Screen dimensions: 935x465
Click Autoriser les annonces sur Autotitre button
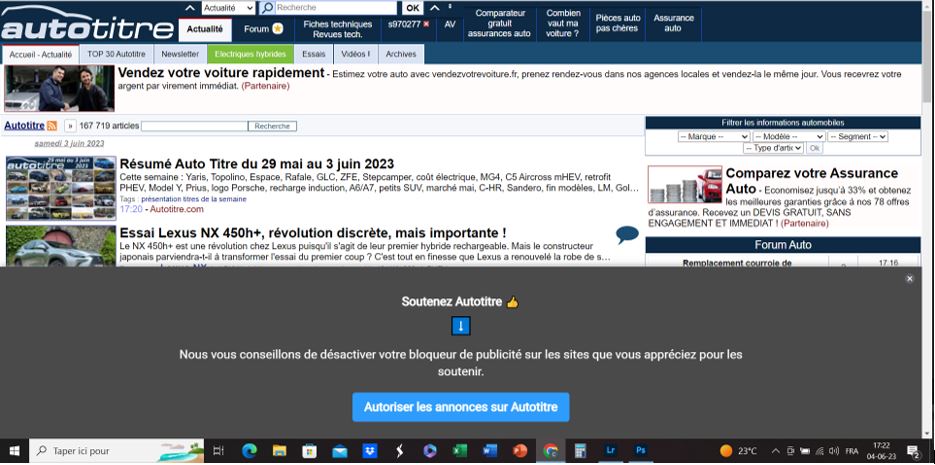click(x=461, y=407)
